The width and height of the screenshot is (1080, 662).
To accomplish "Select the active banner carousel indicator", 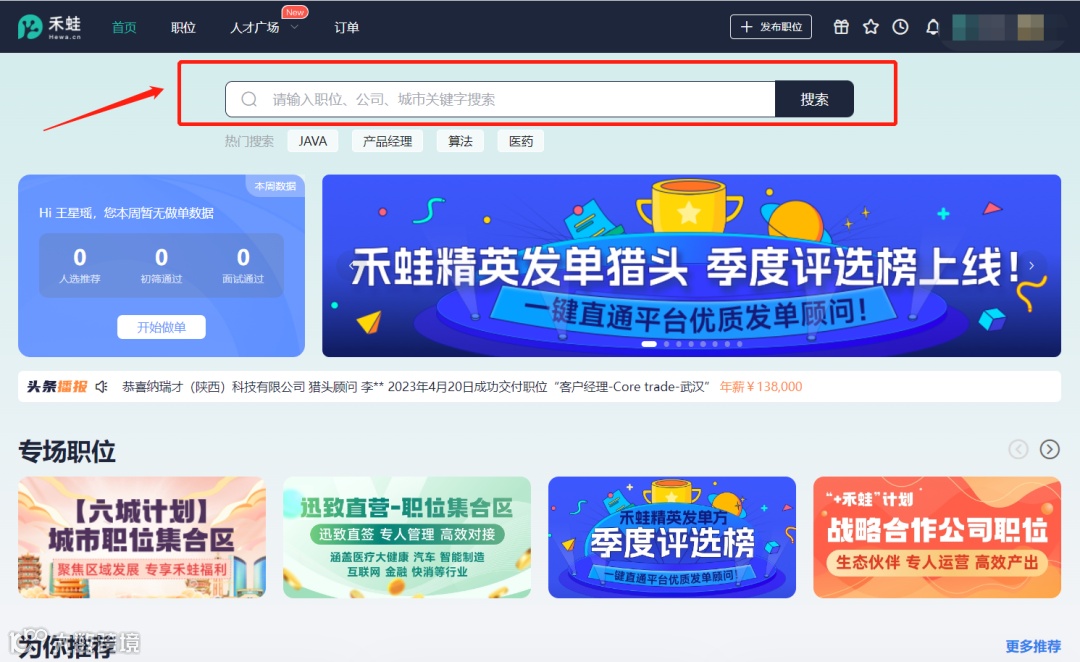I will click(x=649, y=344).
